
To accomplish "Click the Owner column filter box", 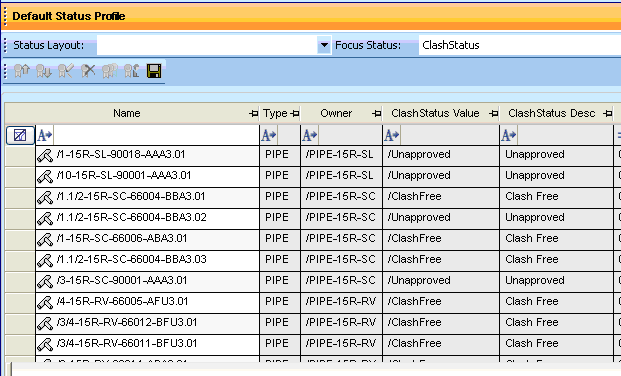I will click(350, 136).
